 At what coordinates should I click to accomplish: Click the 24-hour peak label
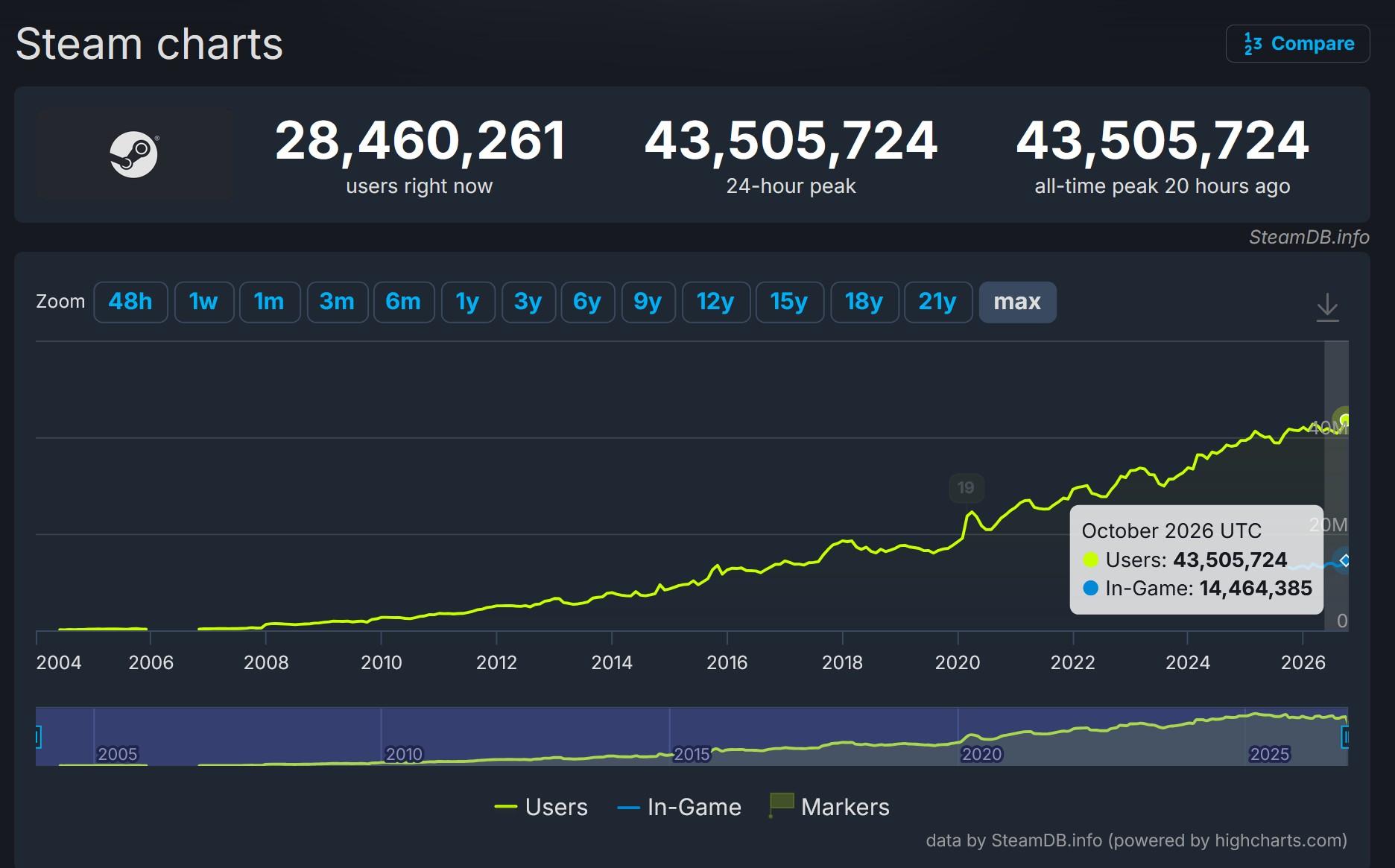click(x=791, y=186)
